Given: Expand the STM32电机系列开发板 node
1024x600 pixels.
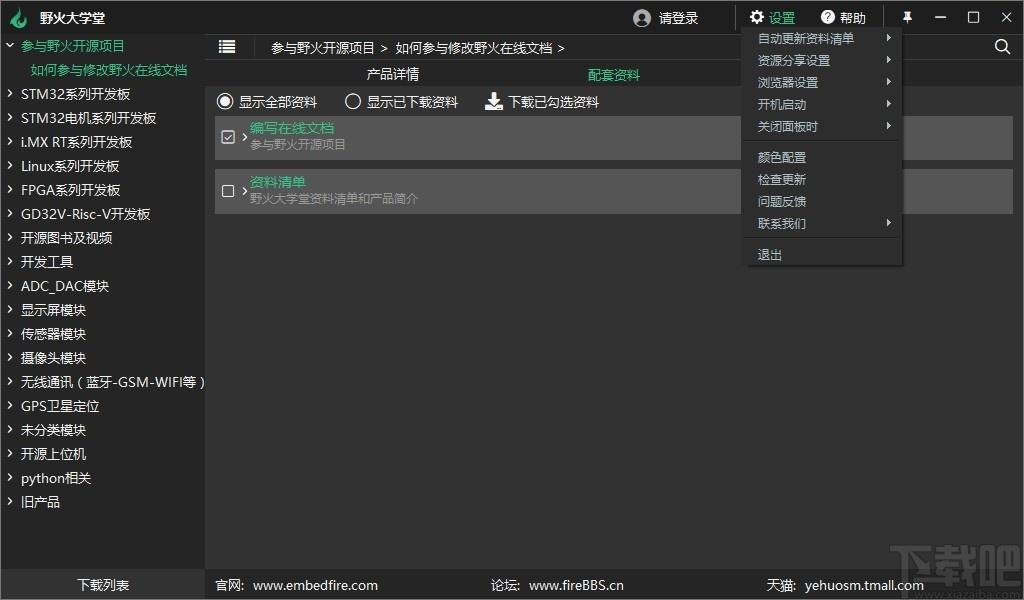Looking at the screenshot, I should click(10, 118).
